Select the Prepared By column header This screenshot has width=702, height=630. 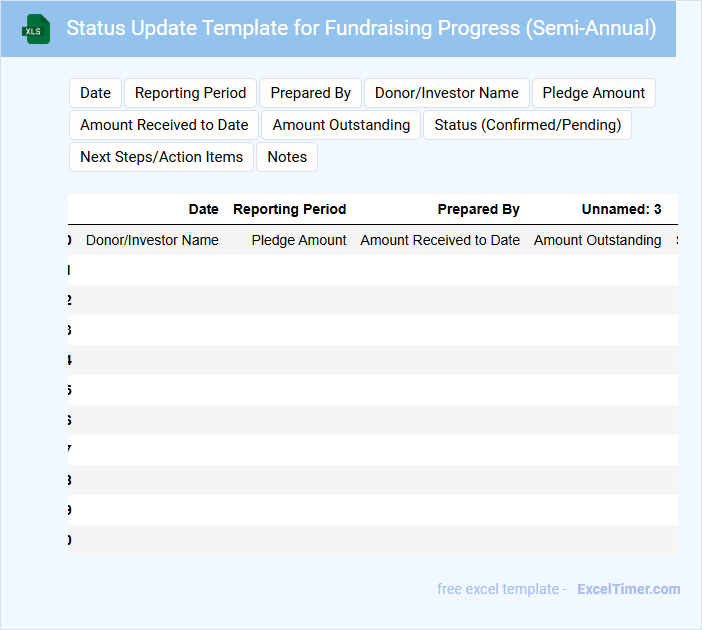pos(478,209)
